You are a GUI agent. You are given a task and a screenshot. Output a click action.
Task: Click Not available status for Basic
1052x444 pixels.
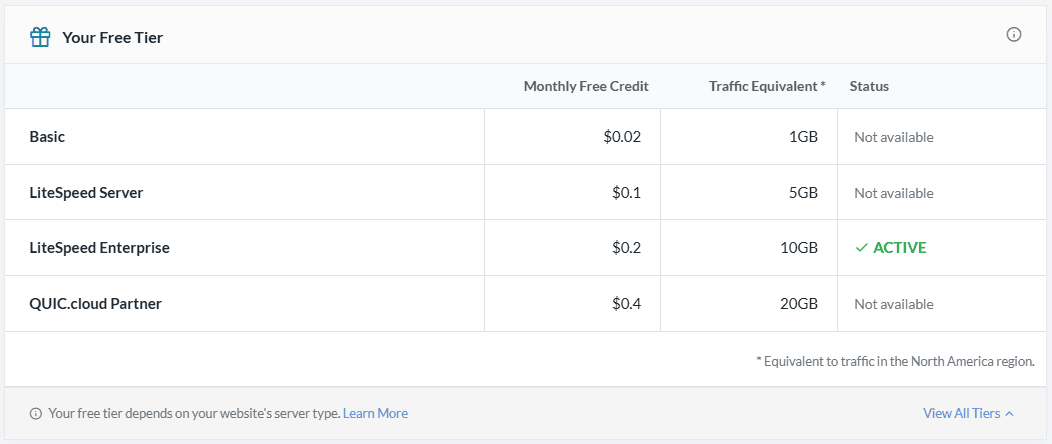pyautogui.click(x=894, y=137)
